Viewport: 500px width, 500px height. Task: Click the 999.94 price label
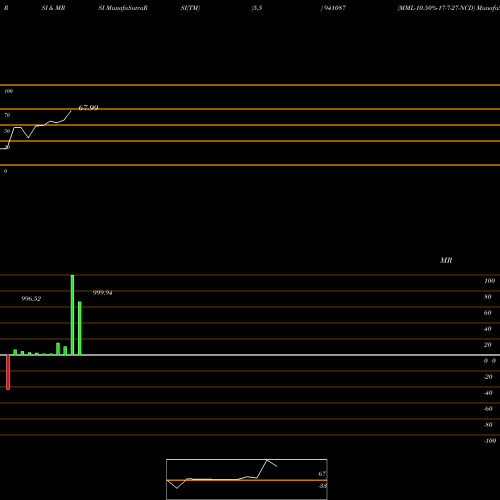click(103, 293)
